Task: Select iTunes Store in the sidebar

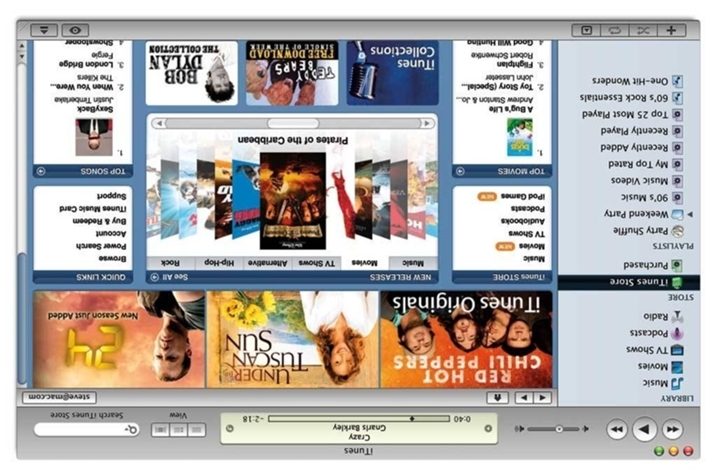Action: tap(629, 282)
